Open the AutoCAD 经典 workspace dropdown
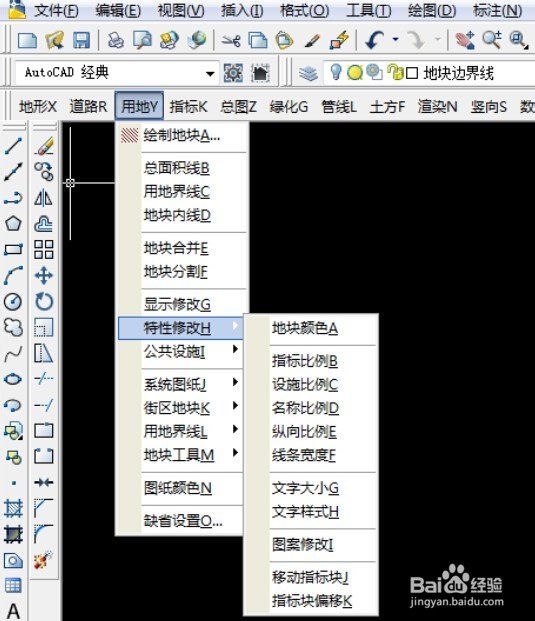This screenshot has width=535, height=621. coord(210,73)
